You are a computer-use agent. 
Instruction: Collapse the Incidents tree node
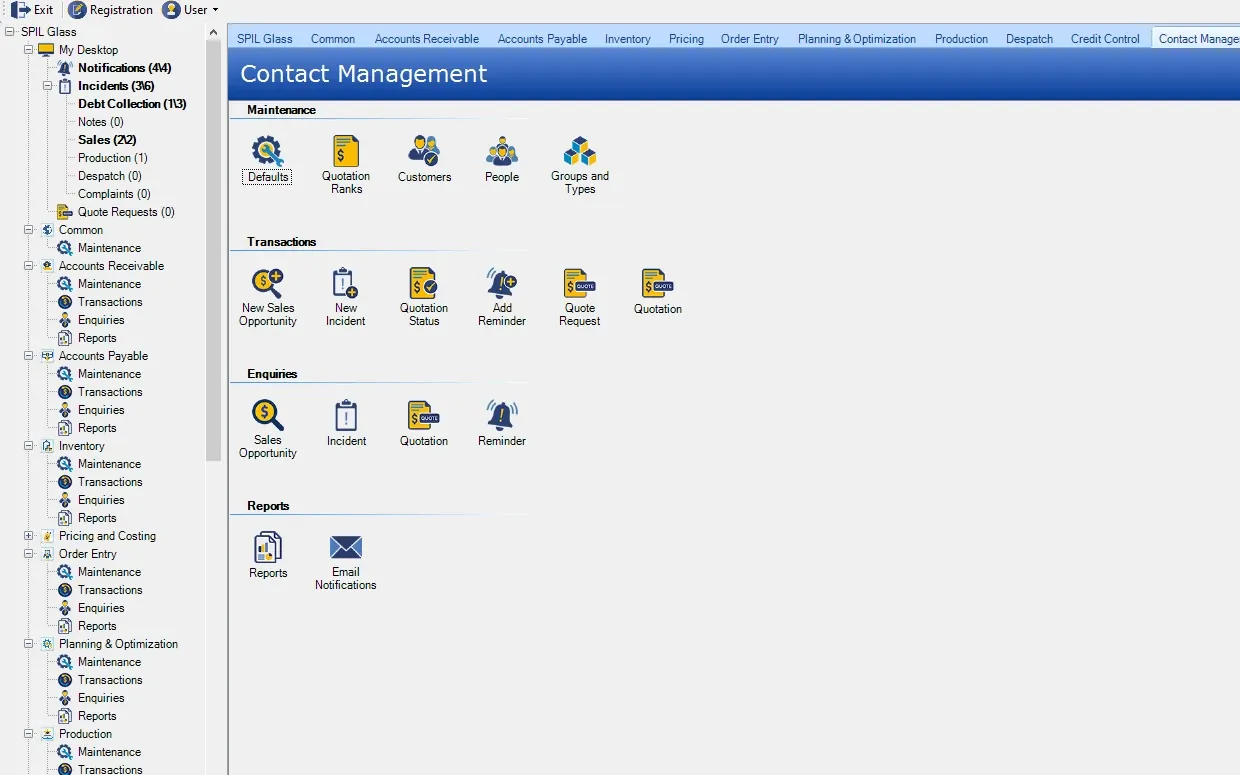(48, 86)
